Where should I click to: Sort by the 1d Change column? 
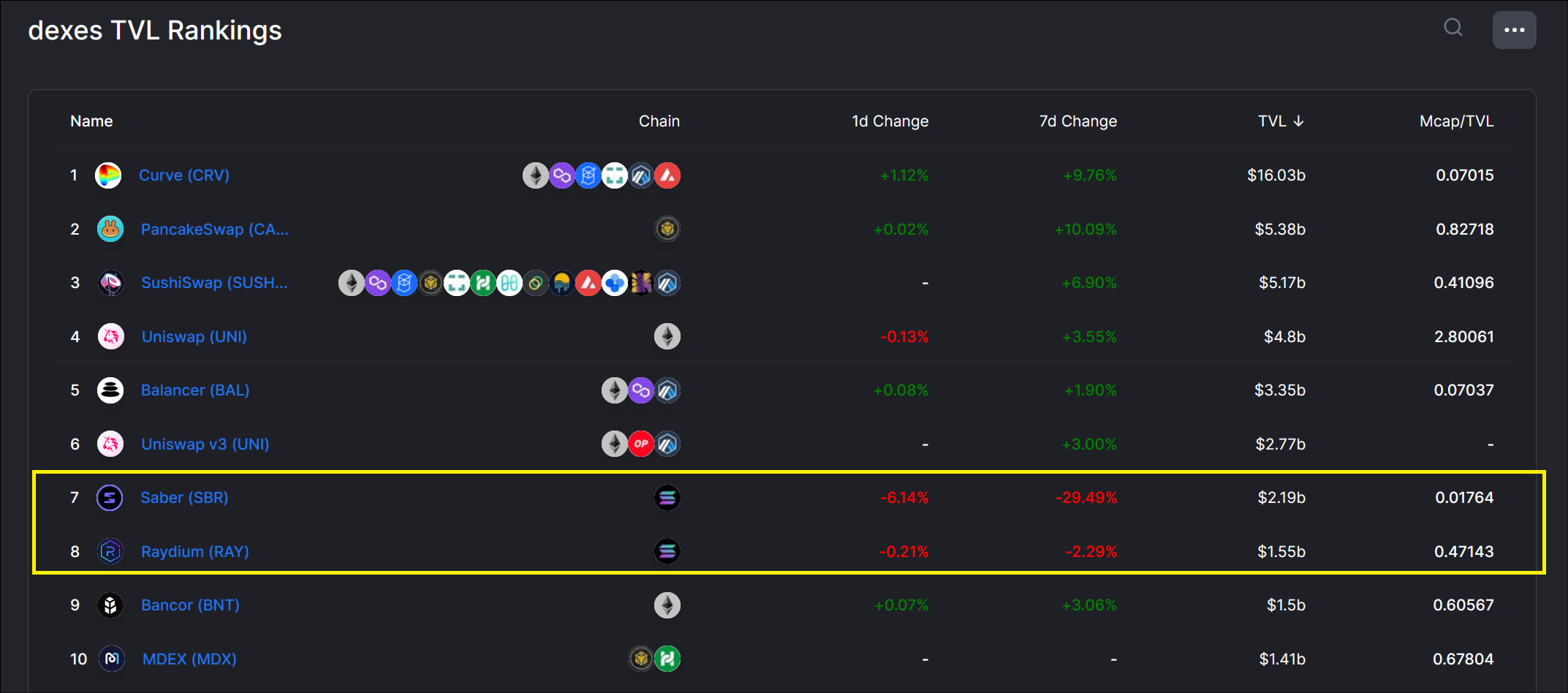click(890, 121)
